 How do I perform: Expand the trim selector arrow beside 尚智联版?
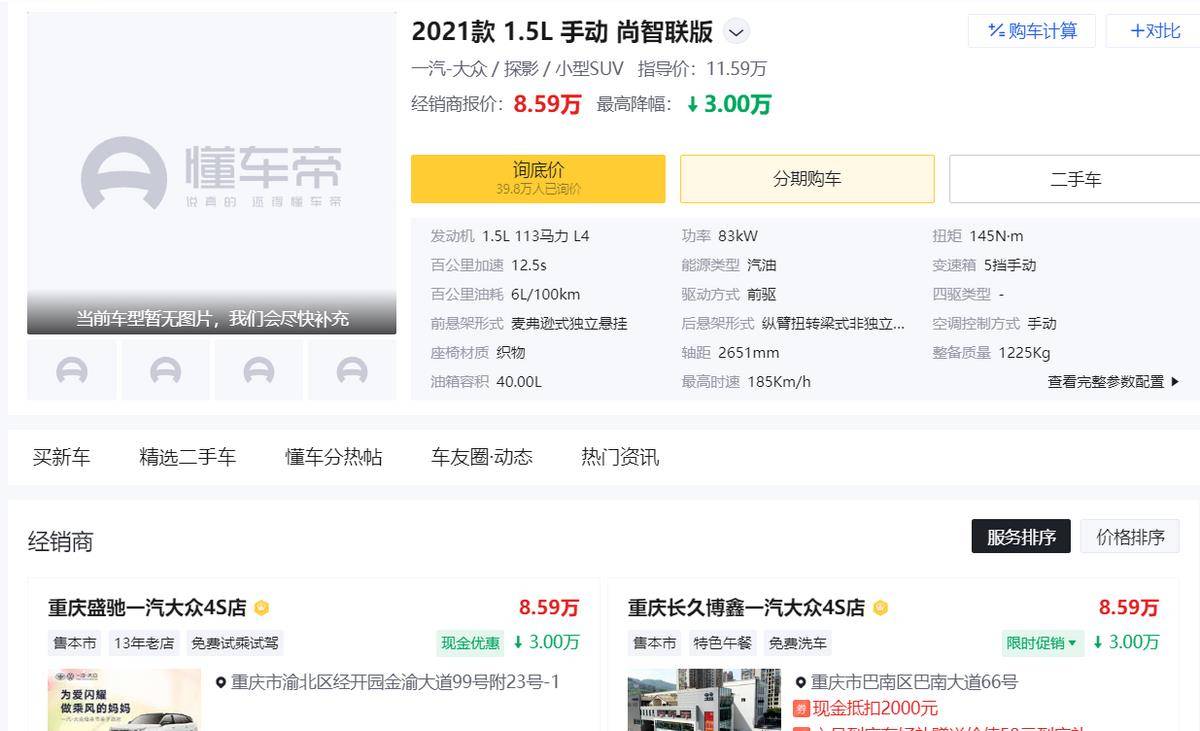(736, 31)
